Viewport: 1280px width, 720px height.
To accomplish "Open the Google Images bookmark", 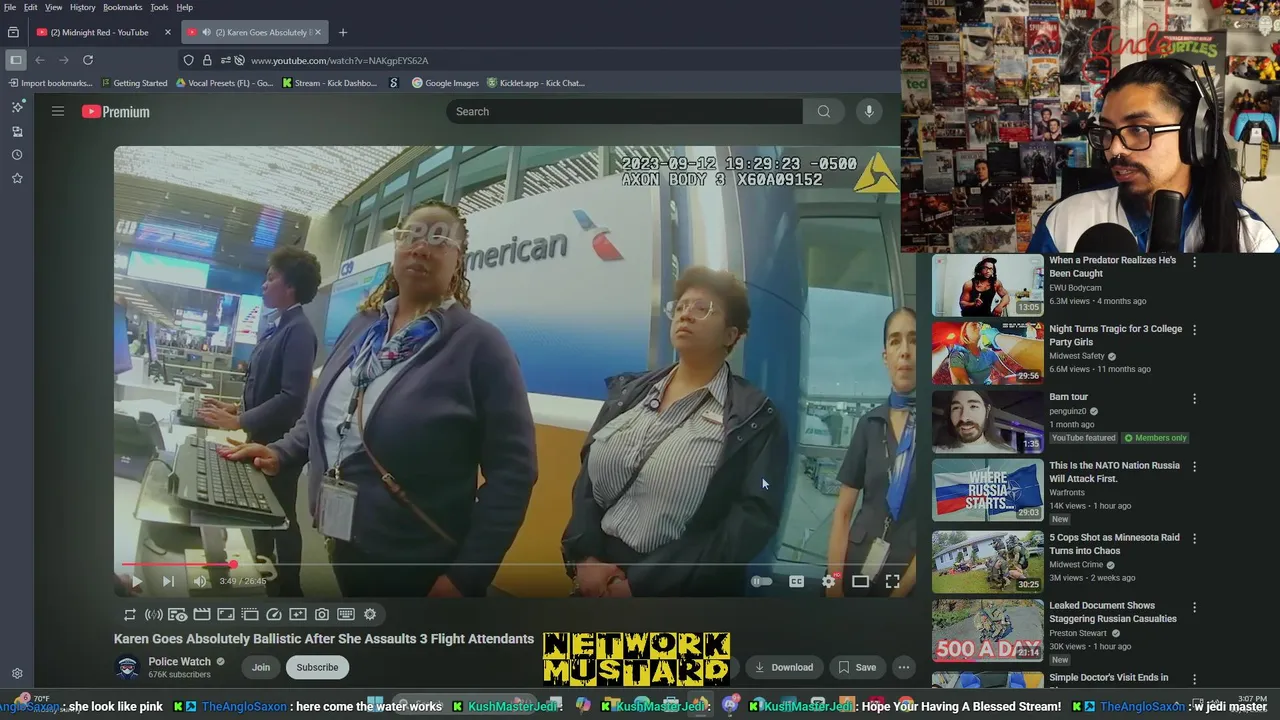I will 446,83.
